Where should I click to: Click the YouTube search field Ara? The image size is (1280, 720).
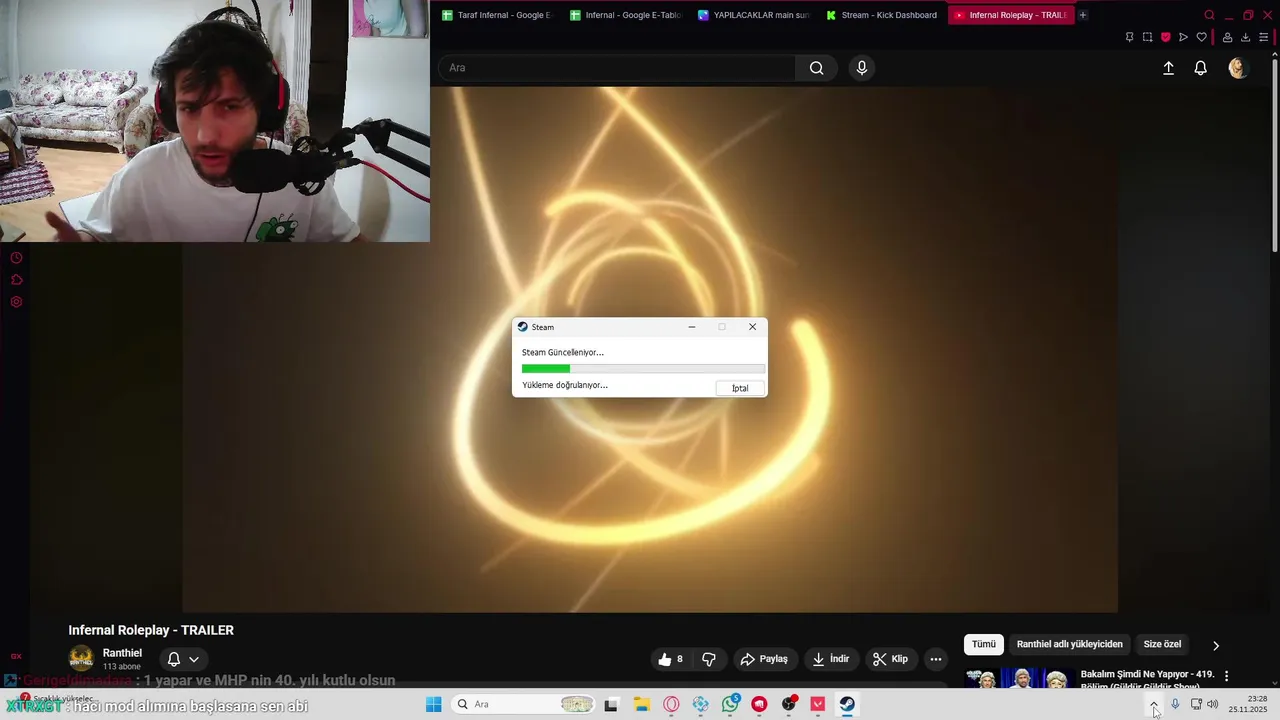(617, 68)
